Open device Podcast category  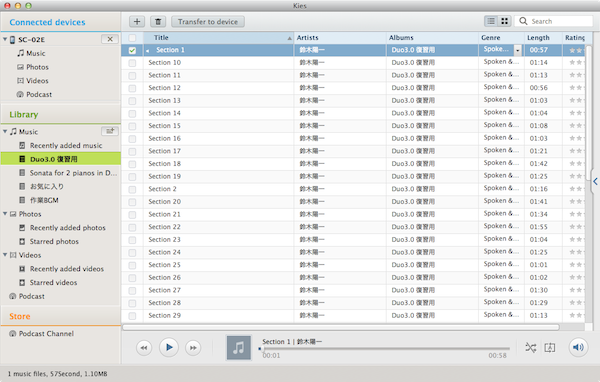[x=34, y=94]
